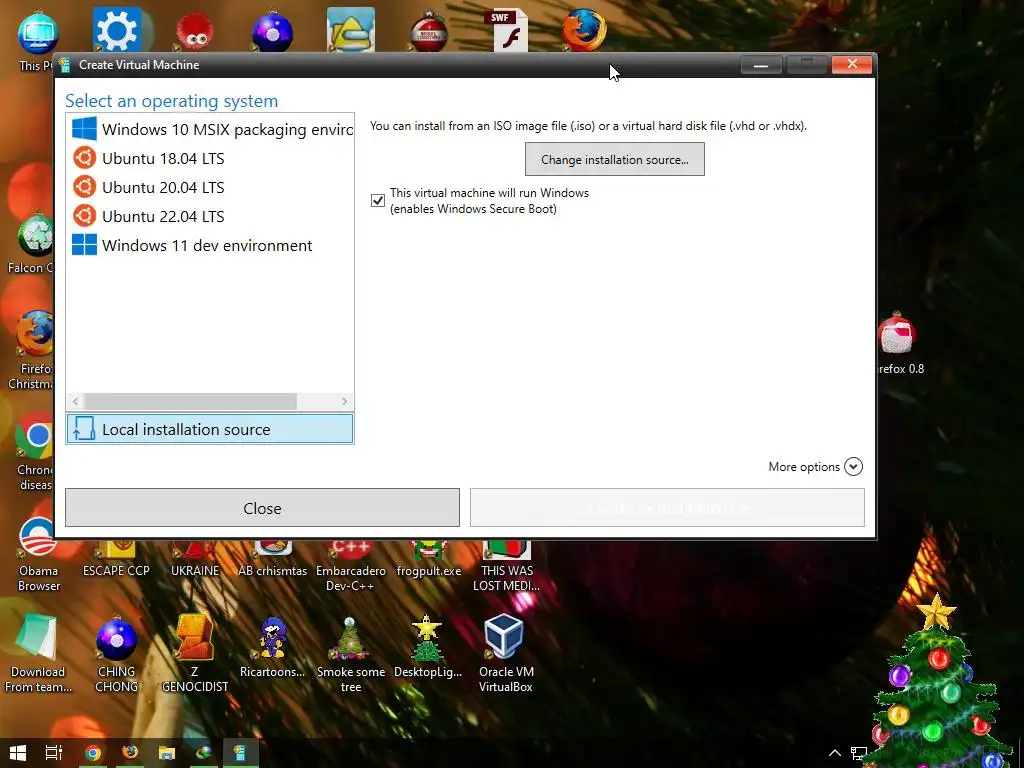Select Ubuntu 22.04 LTS option
Screen dimensions: 1024x768
pos(210,216)
